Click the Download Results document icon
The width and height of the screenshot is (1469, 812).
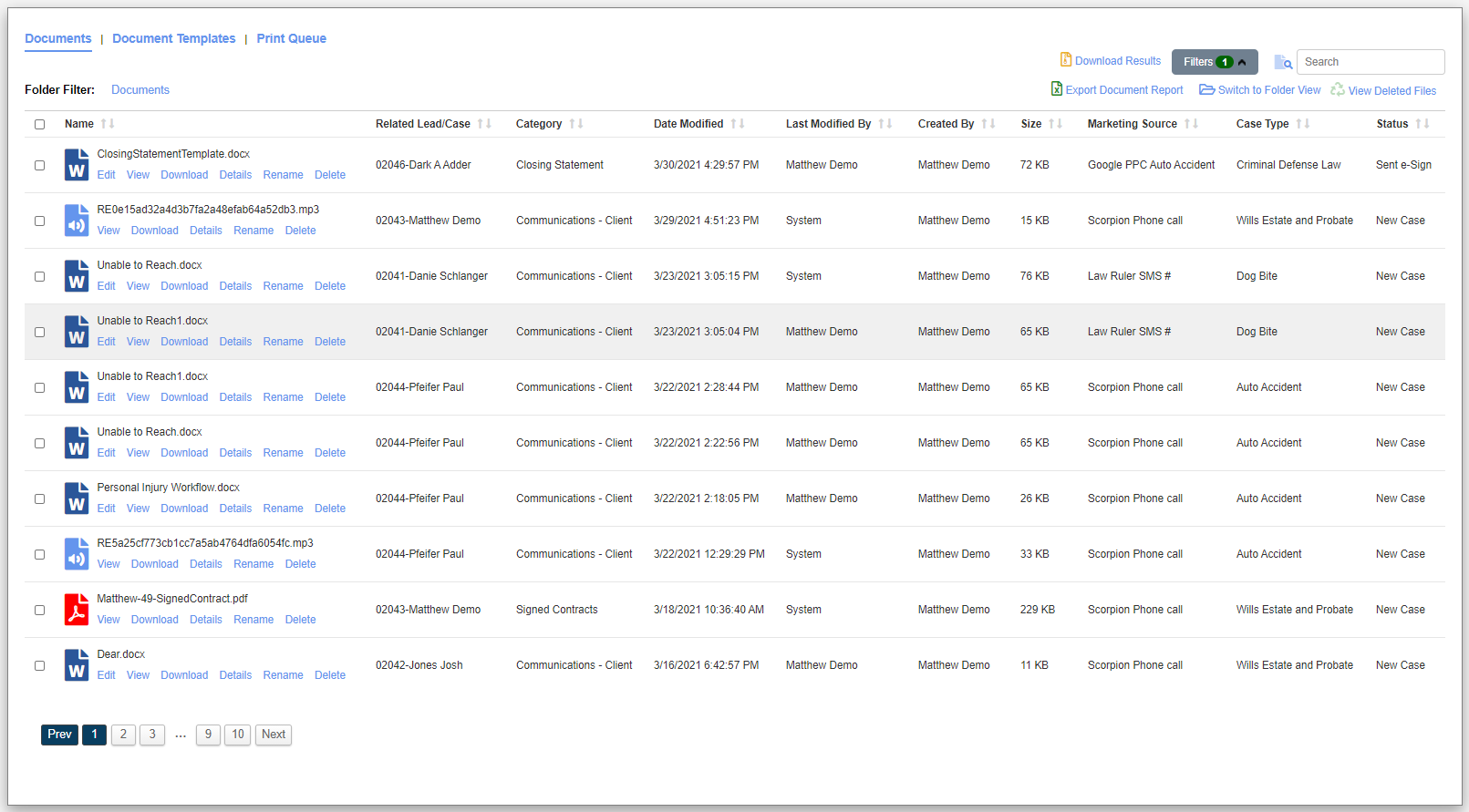point(1065,60)
